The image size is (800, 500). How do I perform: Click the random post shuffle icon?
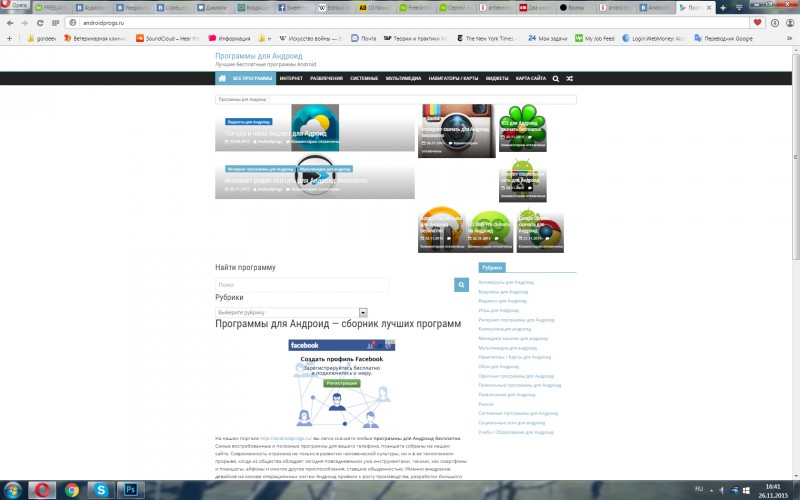(569, 79)
